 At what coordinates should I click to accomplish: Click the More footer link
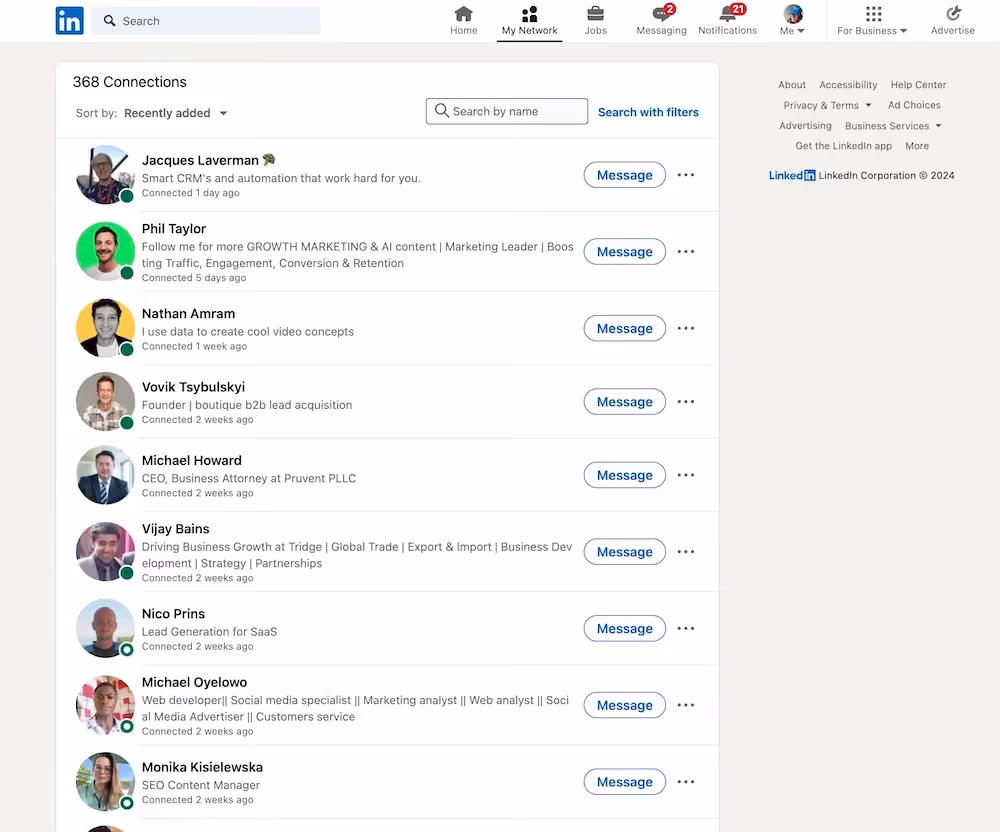coord(916,146)
